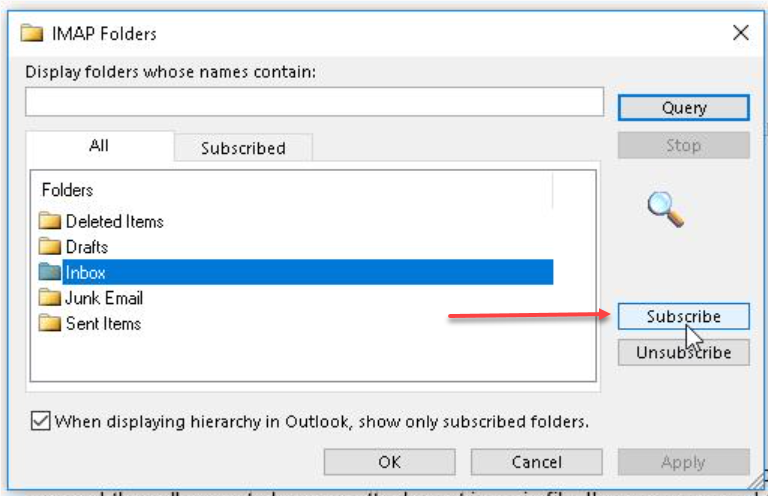Cancel the IMAP Folders dialog

click(x=536, y=462)
